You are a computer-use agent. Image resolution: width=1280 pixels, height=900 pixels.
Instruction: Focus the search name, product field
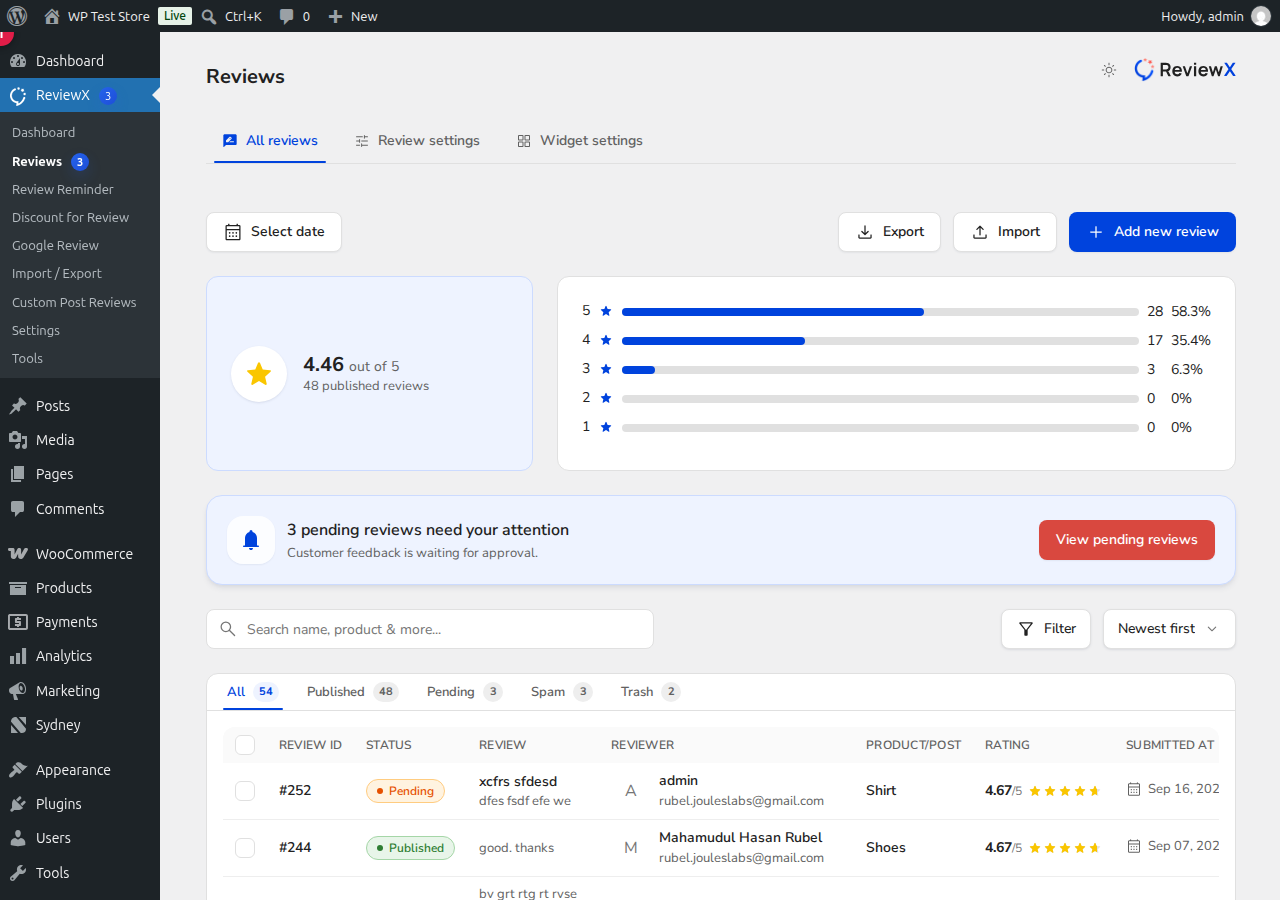click(430, 629)
